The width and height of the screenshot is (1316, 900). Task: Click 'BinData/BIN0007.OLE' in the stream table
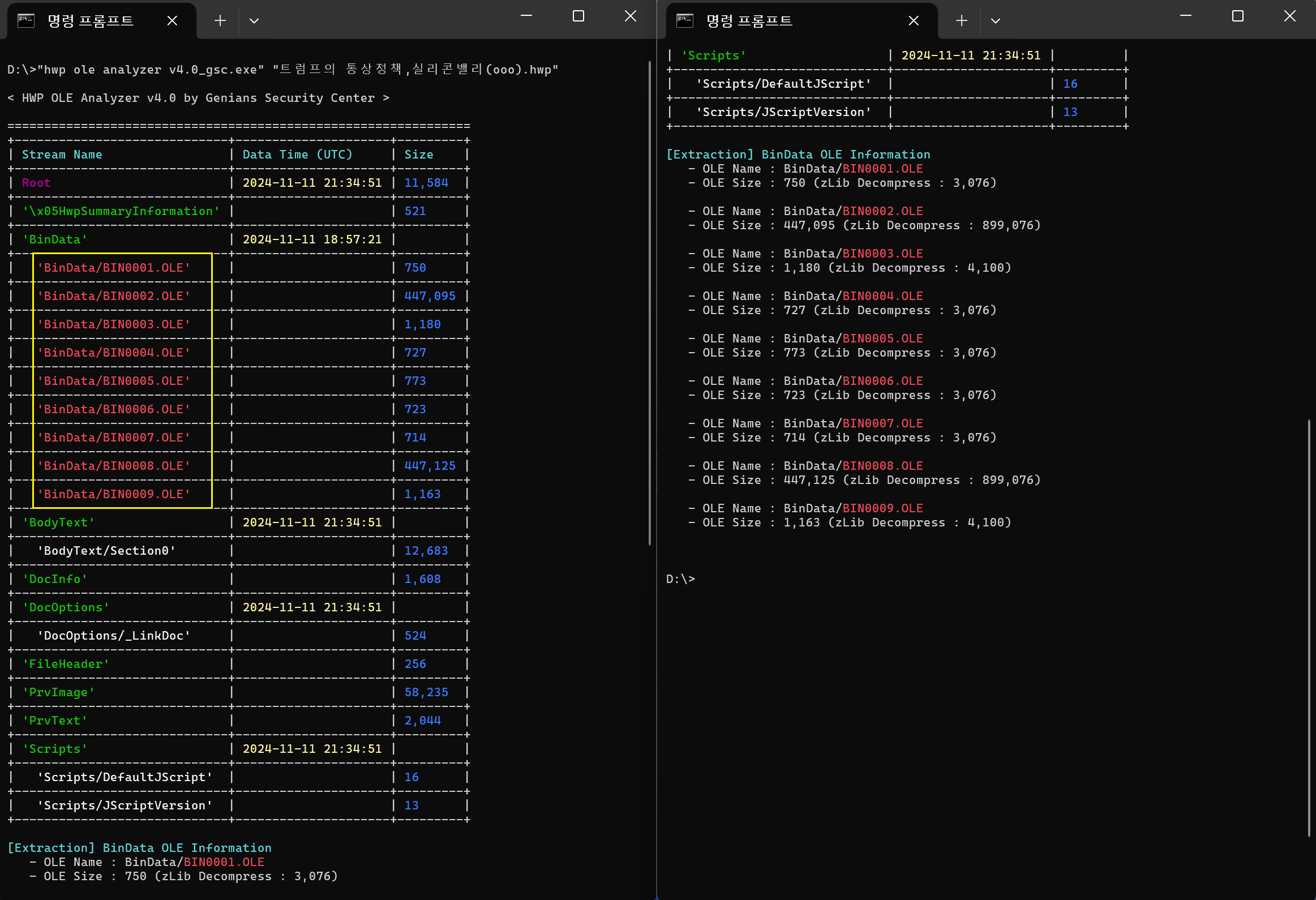click(x=113, y=438)
